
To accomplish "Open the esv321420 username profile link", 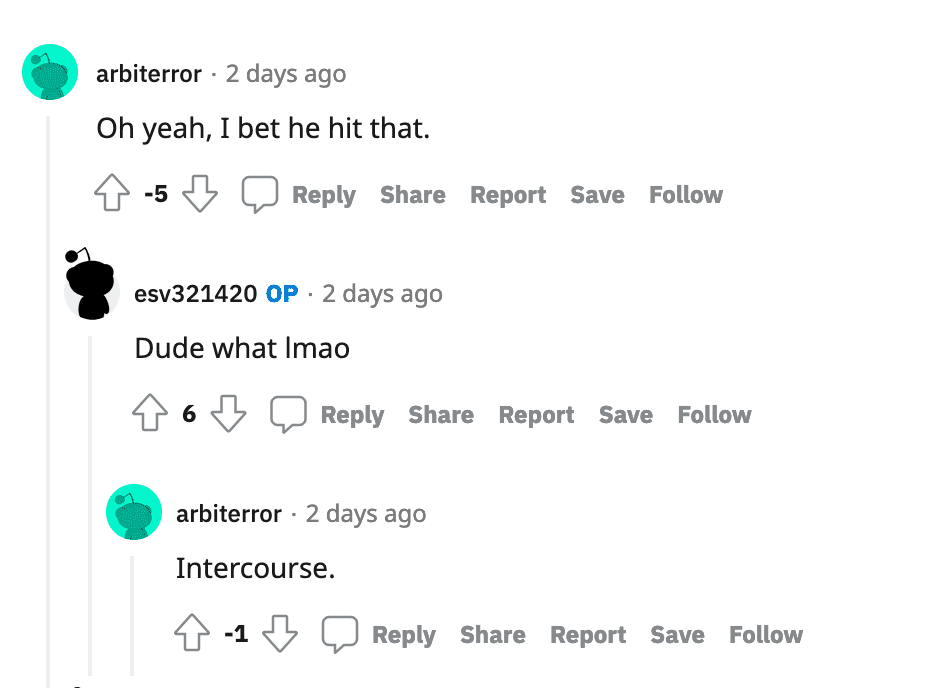I will [x=195, y=294].
